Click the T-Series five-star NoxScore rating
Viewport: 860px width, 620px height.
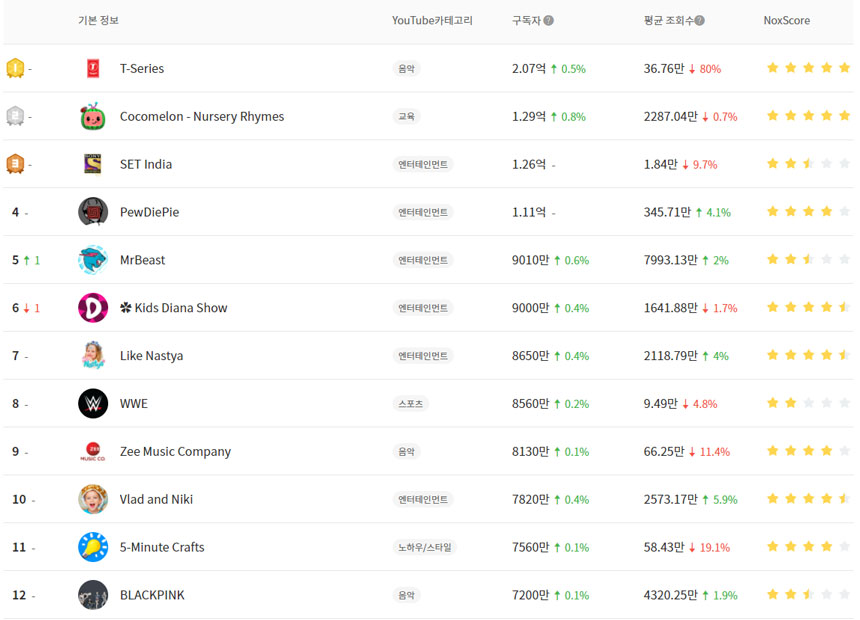point(808,68)
